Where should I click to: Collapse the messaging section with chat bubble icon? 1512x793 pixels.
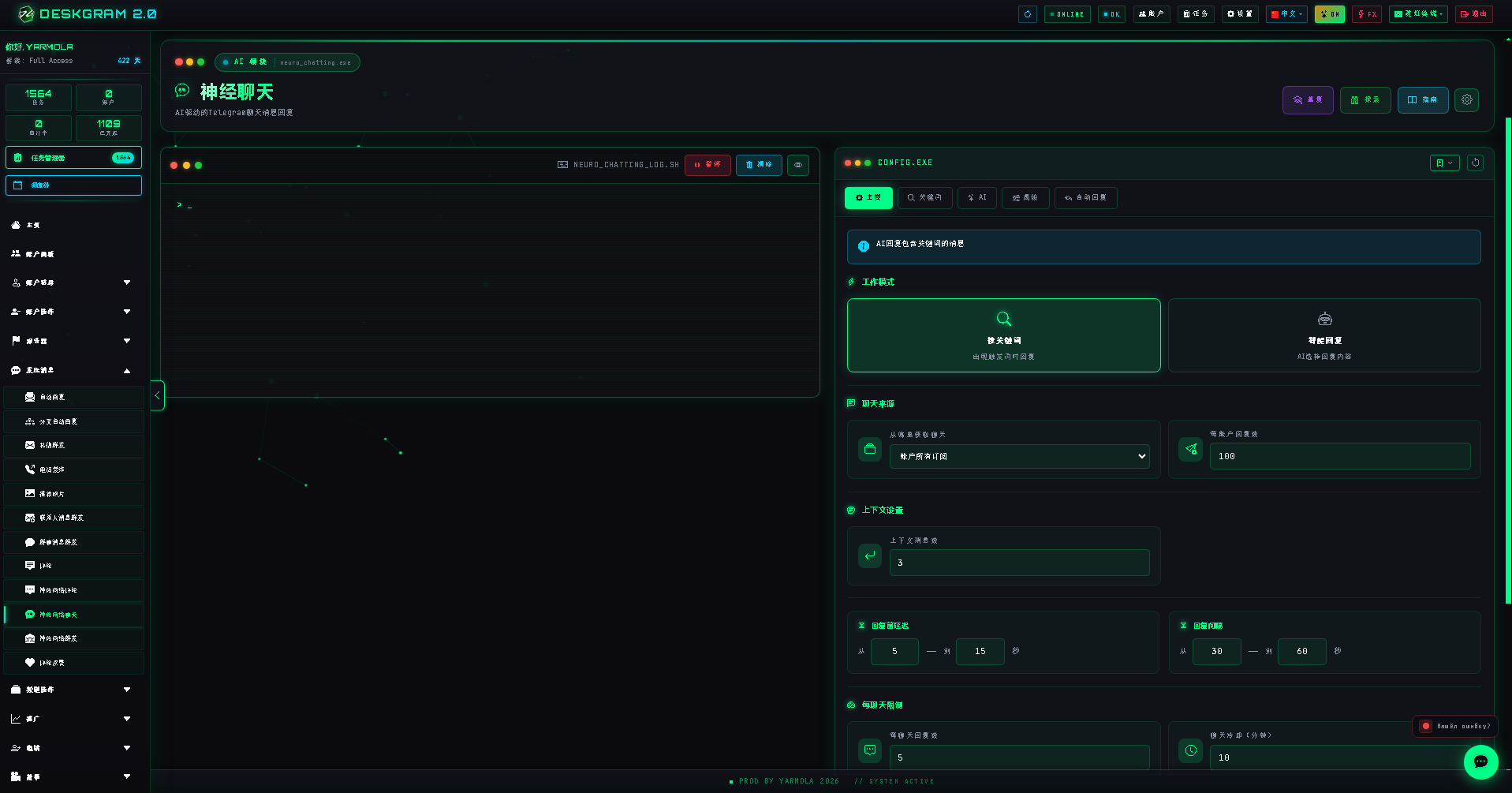(x=74, y=370)
